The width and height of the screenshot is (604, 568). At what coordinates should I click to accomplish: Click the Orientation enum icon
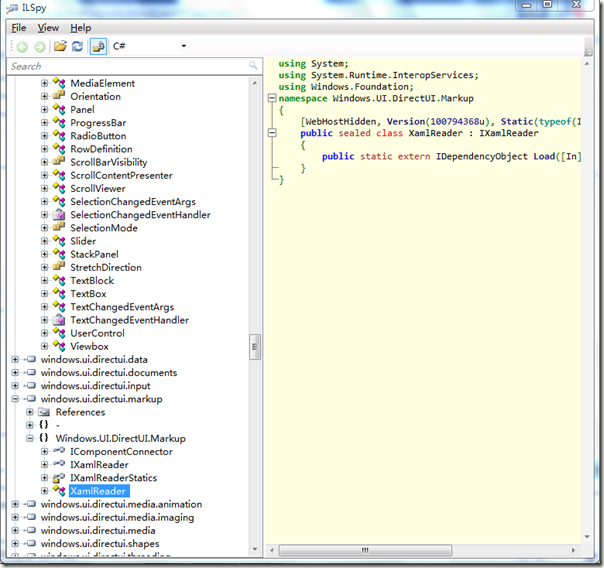(59, 96)
